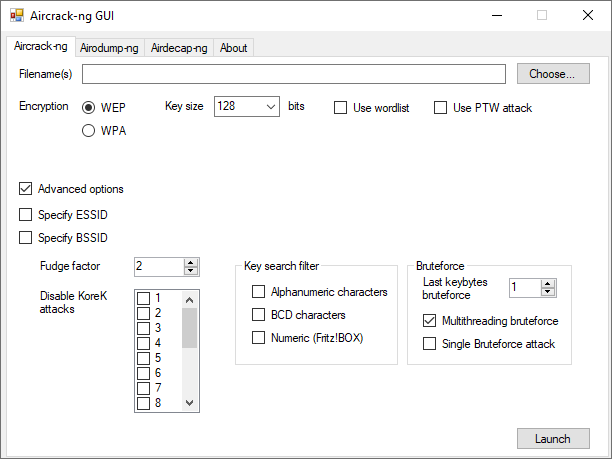Viewport: 612px width, 459px height.
Task: Disable KoreK attack number 3
Action: (144, 328)
